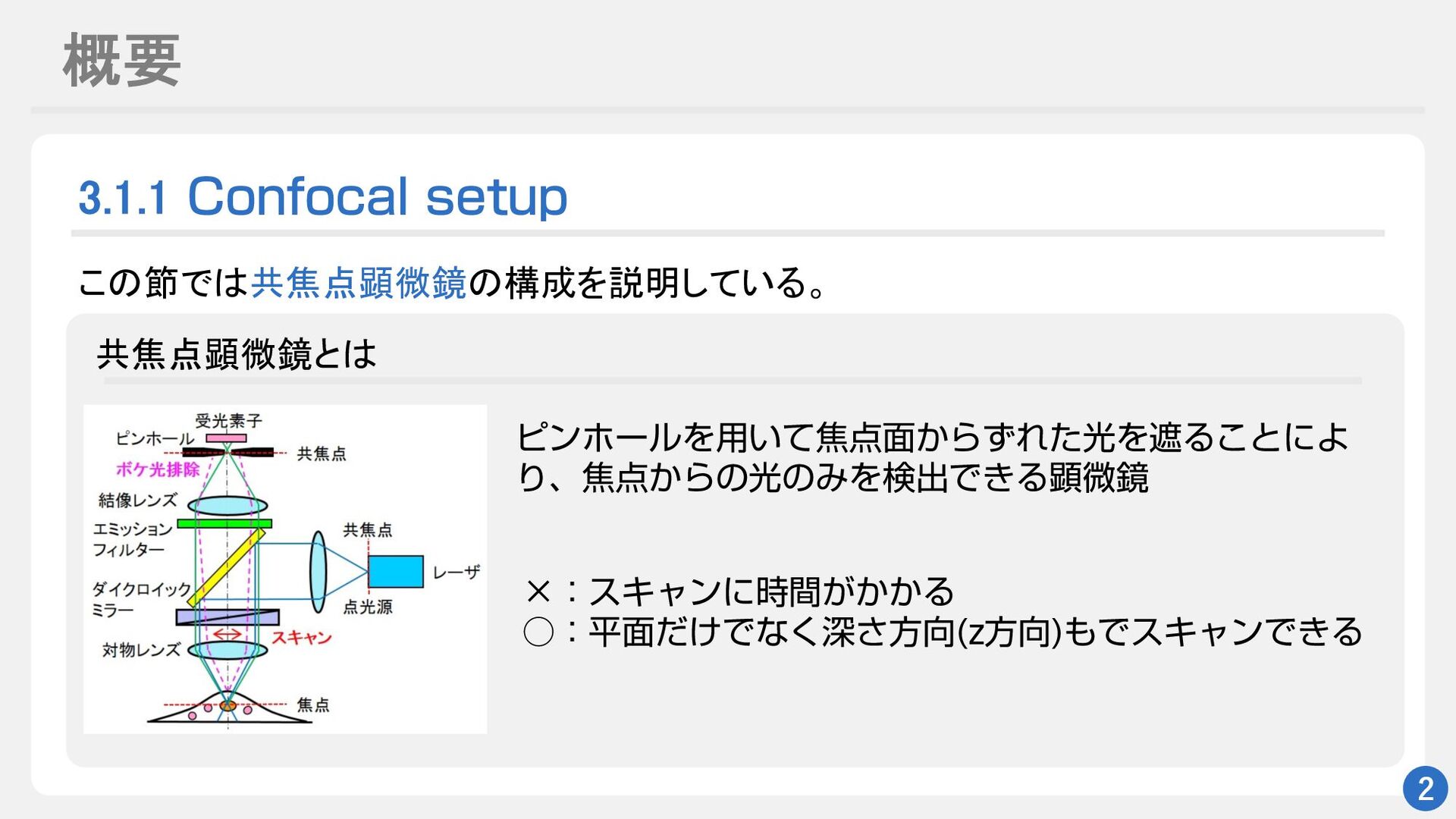Image resolution: width=1456 pixels, height=819 pixels.
Task: Click the blue page number 2 badge
Action: tap(1425, 789)
